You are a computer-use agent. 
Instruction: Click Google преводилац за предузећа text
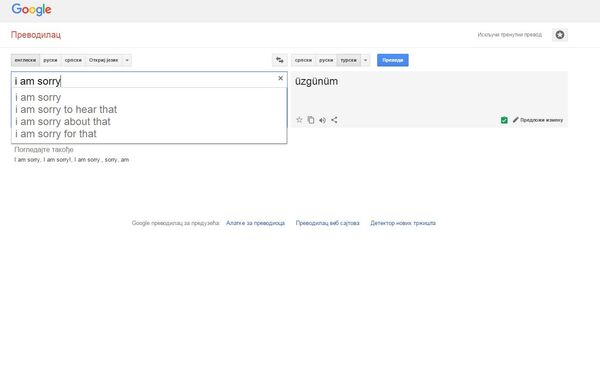176,223
